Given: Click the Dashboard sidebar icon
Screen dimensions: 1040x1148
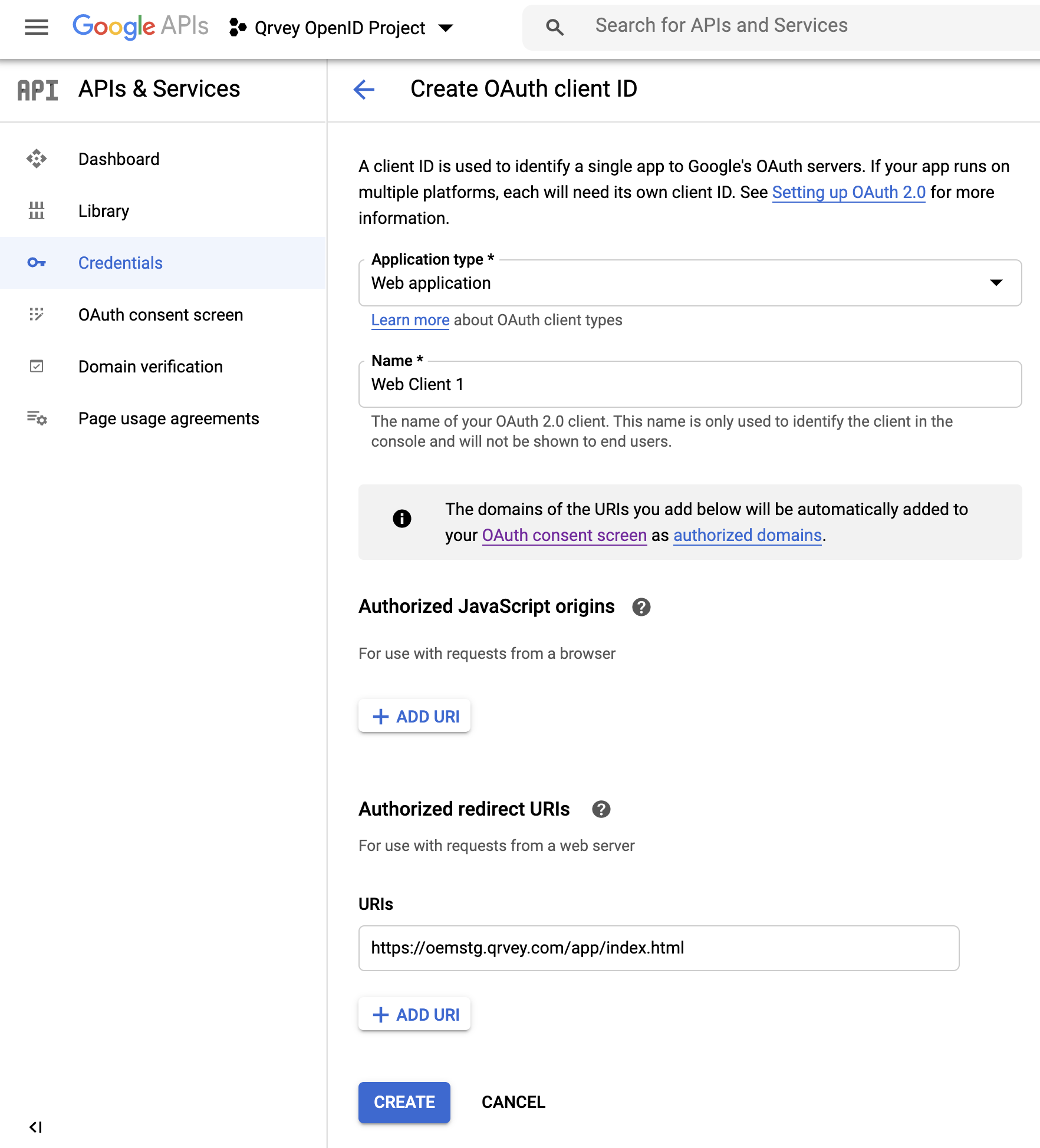Looking at the screenshot, I should 37,159.
